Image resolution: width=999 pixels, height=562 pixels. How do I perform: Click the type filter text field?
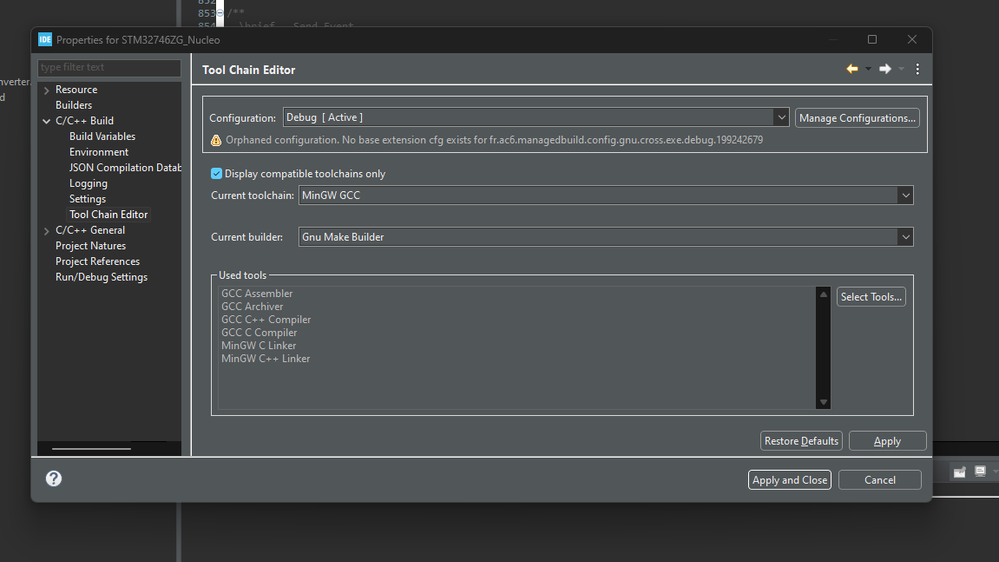tap(109, 68)
